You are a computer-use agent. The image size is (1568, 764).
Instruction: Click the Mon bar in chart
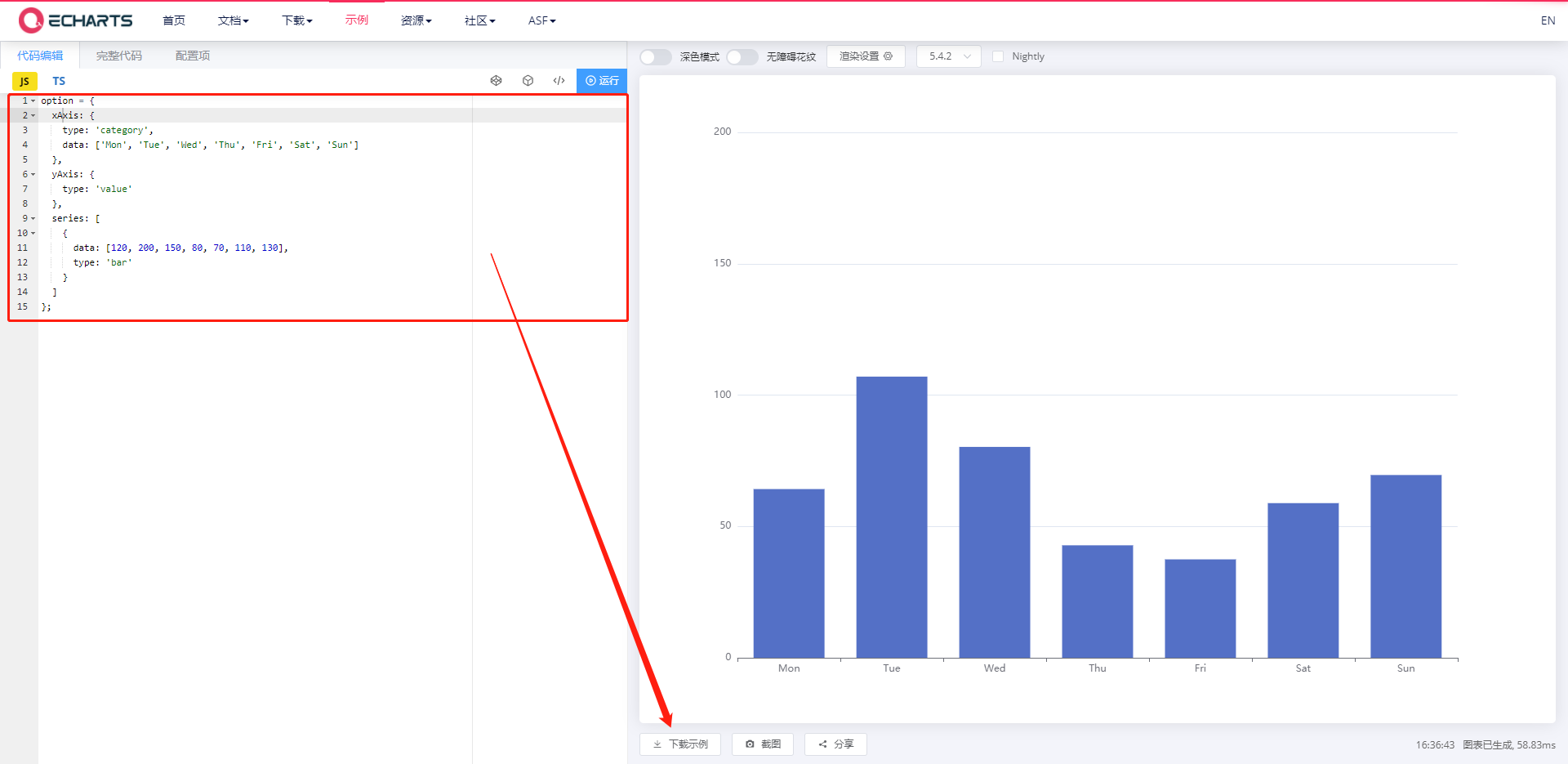pos(789,574)
